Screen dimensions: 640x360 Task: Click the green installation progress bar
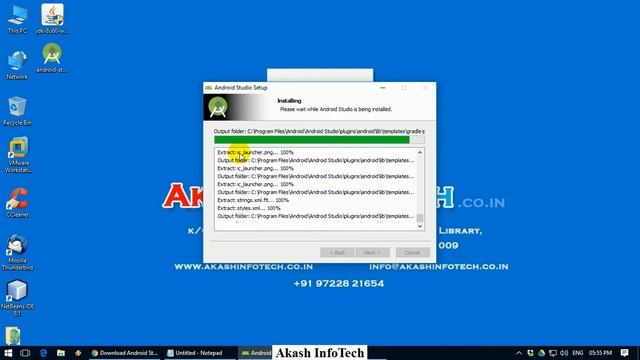click(x=319, y=140)
